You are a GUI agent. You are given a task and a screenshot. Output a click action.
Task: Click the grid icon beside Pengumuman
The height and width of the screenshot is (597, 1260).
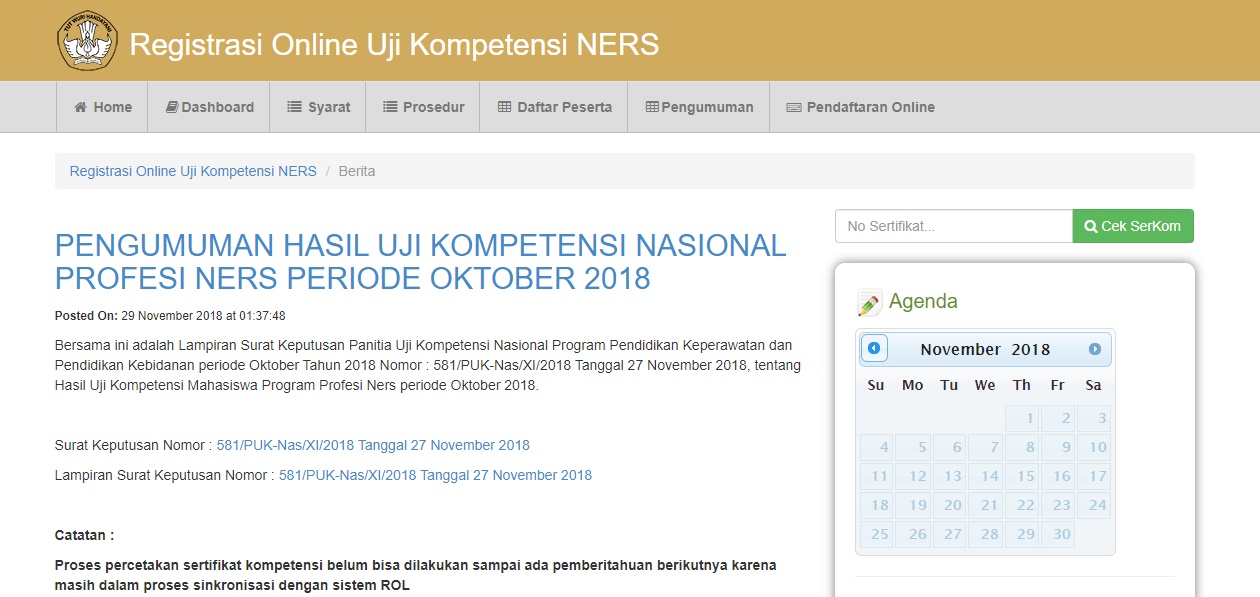click(655, 106)
